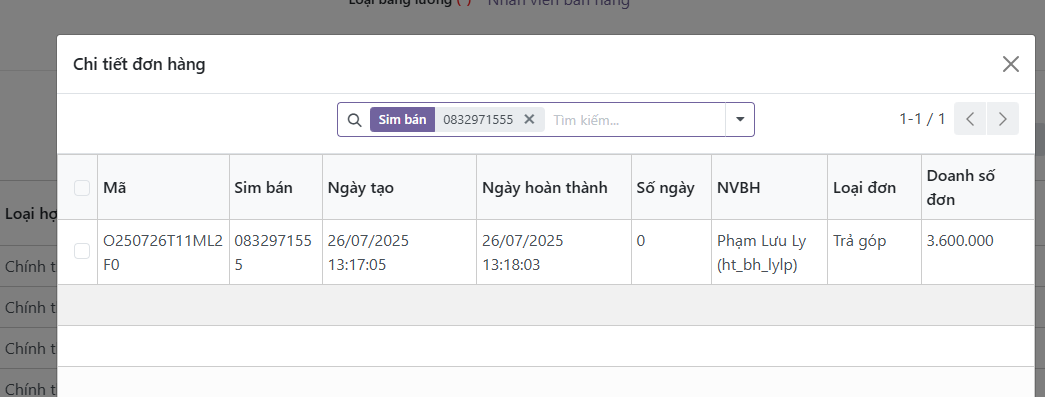Go to next page of results
1045x397 pixels.
[1003, 119]
